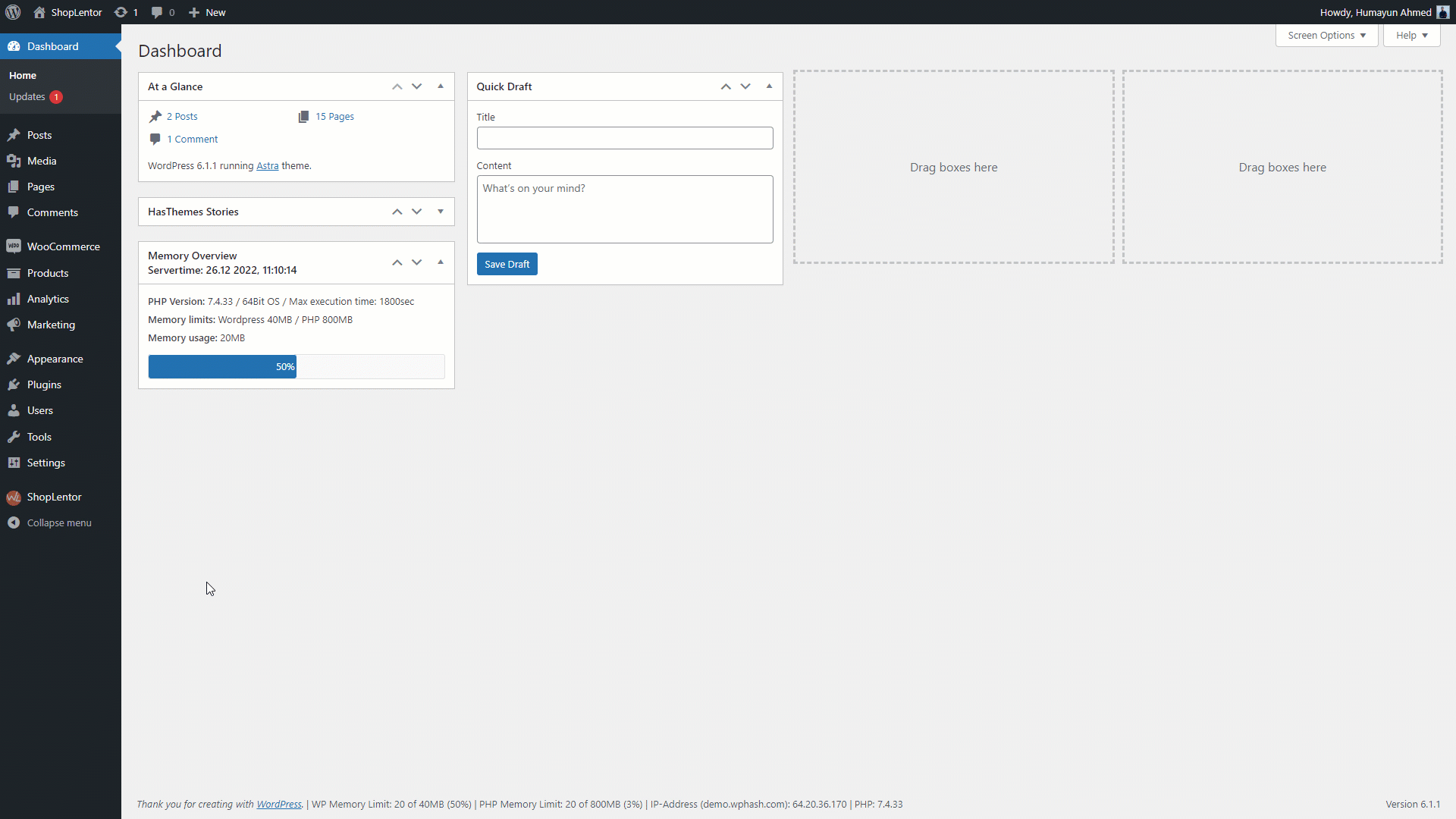1456x819 pixels.
Task: Open the 15 Pages link
Action: [x=334, y=116]
